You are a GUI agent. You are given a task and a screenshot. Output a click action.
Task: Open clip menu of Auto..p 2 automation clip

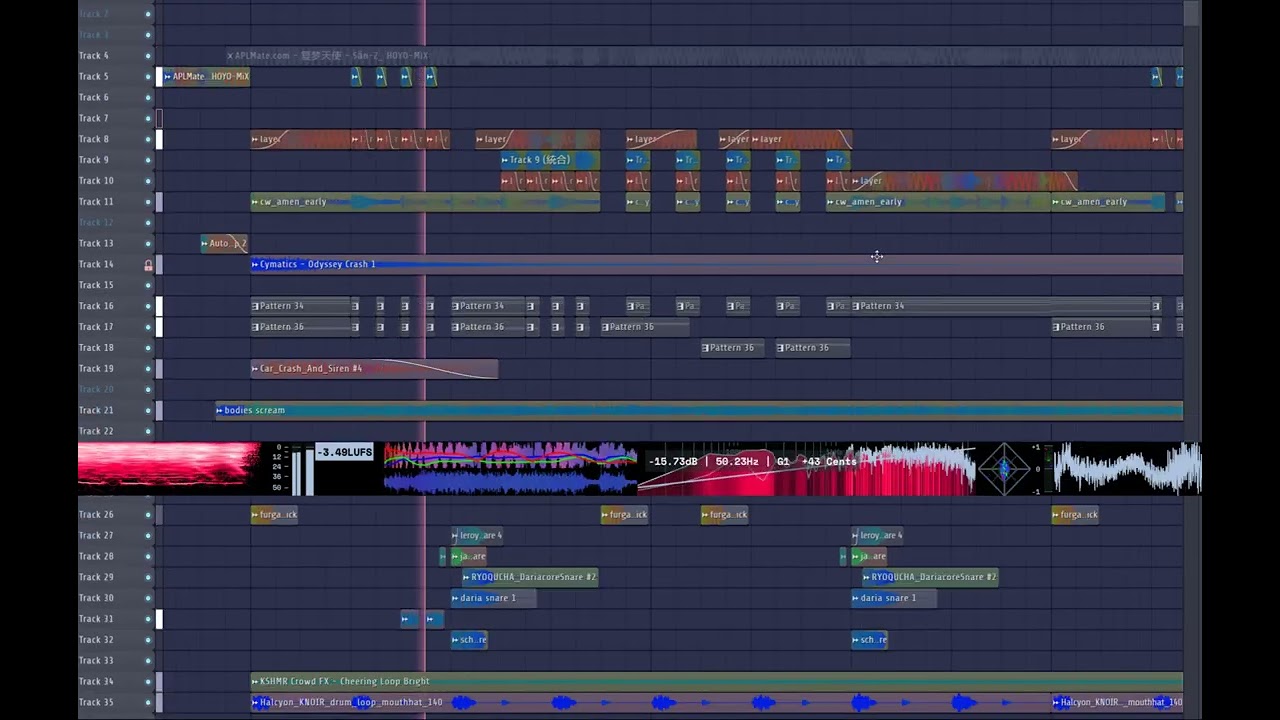click(205, 243)
